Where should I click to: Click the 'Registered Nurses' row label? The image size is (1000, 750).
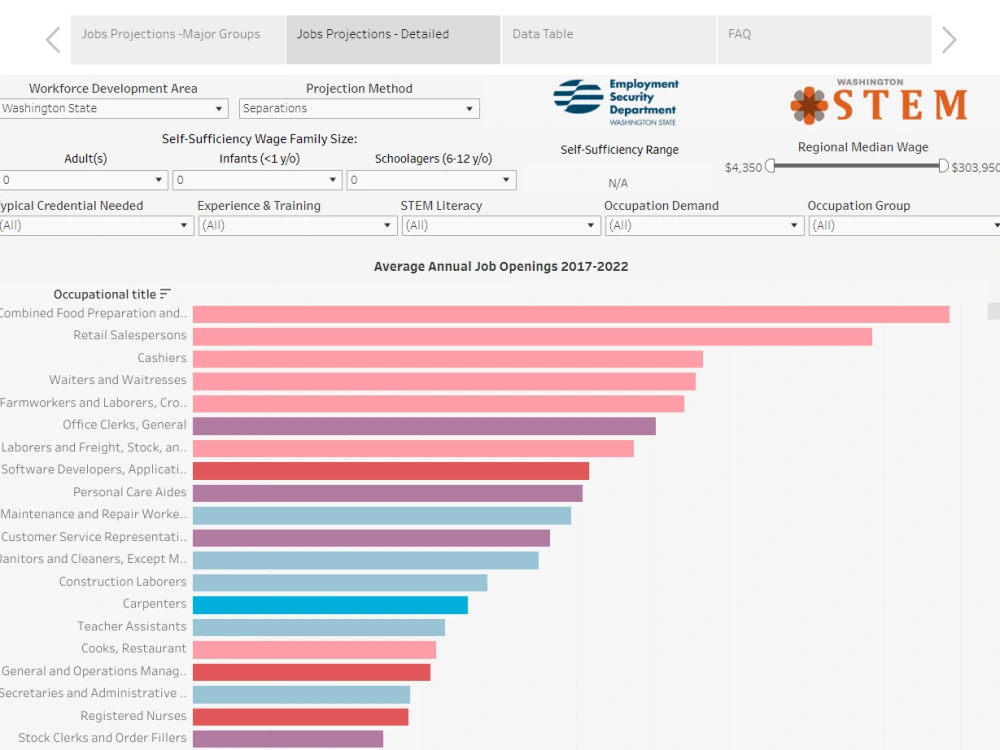(x=133, y=716)
